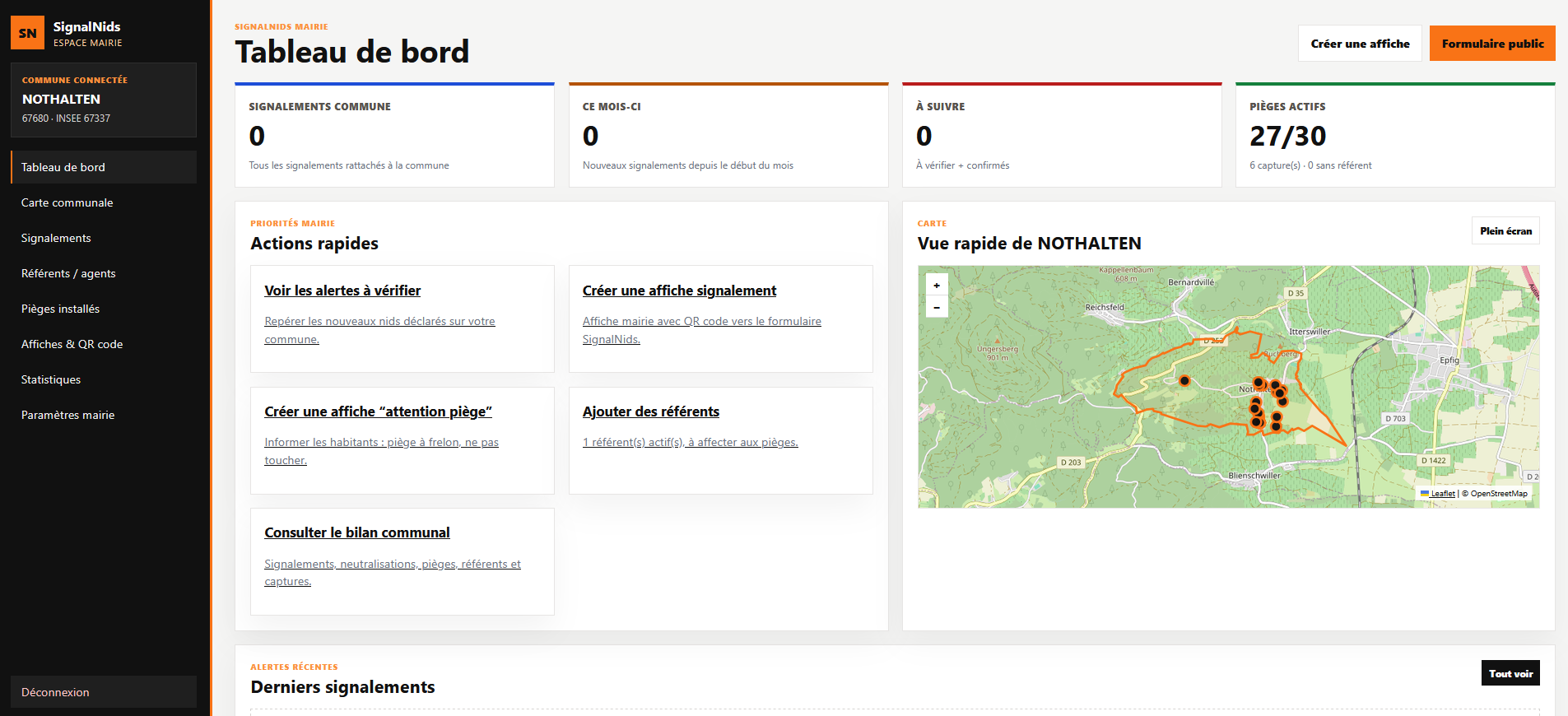
Task: Select the NOTHALTEN connected commune card
Action: click(x=104, y=100)
